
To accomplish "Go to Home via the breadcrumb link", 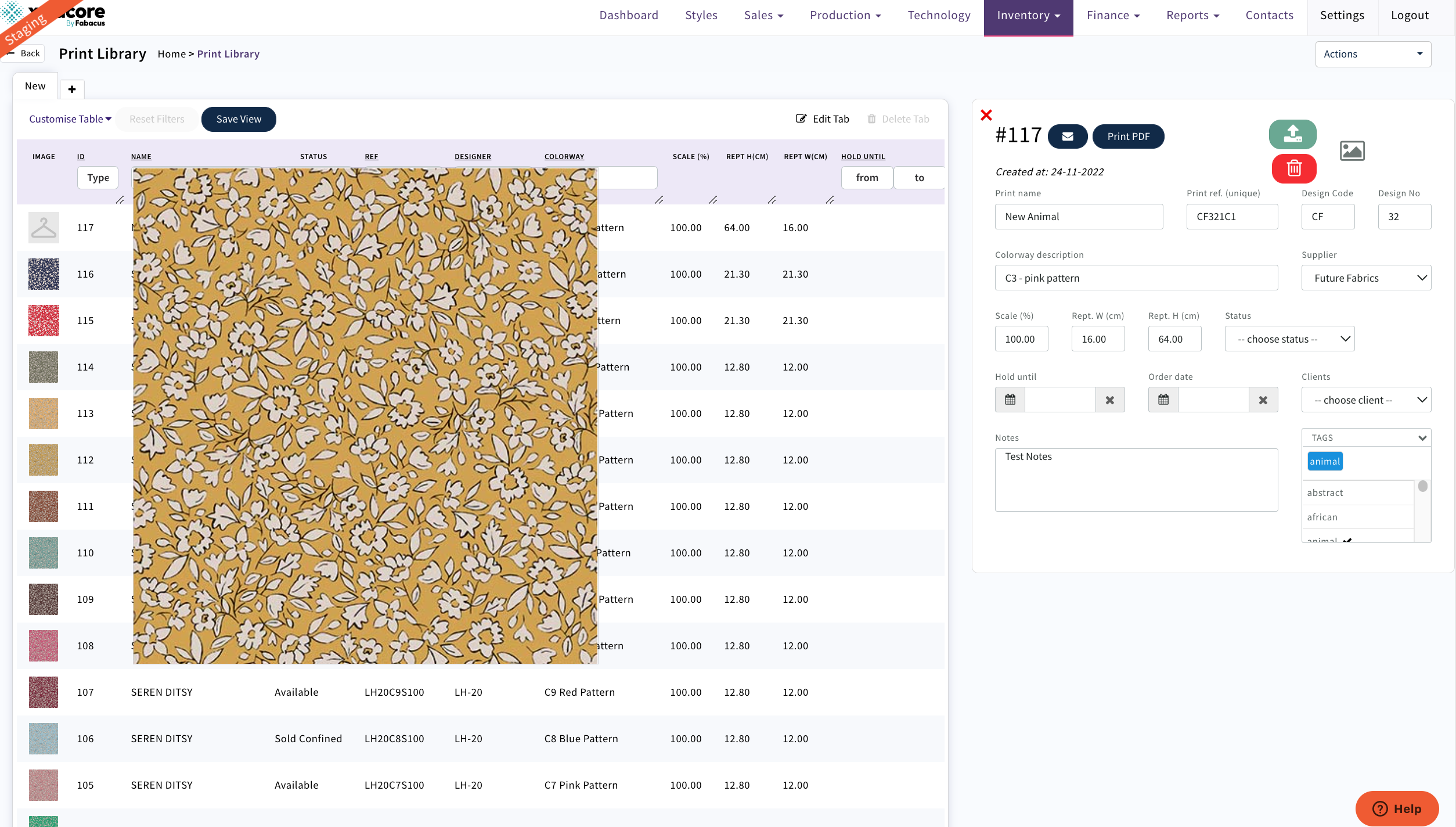I will [x=172, y=53].
